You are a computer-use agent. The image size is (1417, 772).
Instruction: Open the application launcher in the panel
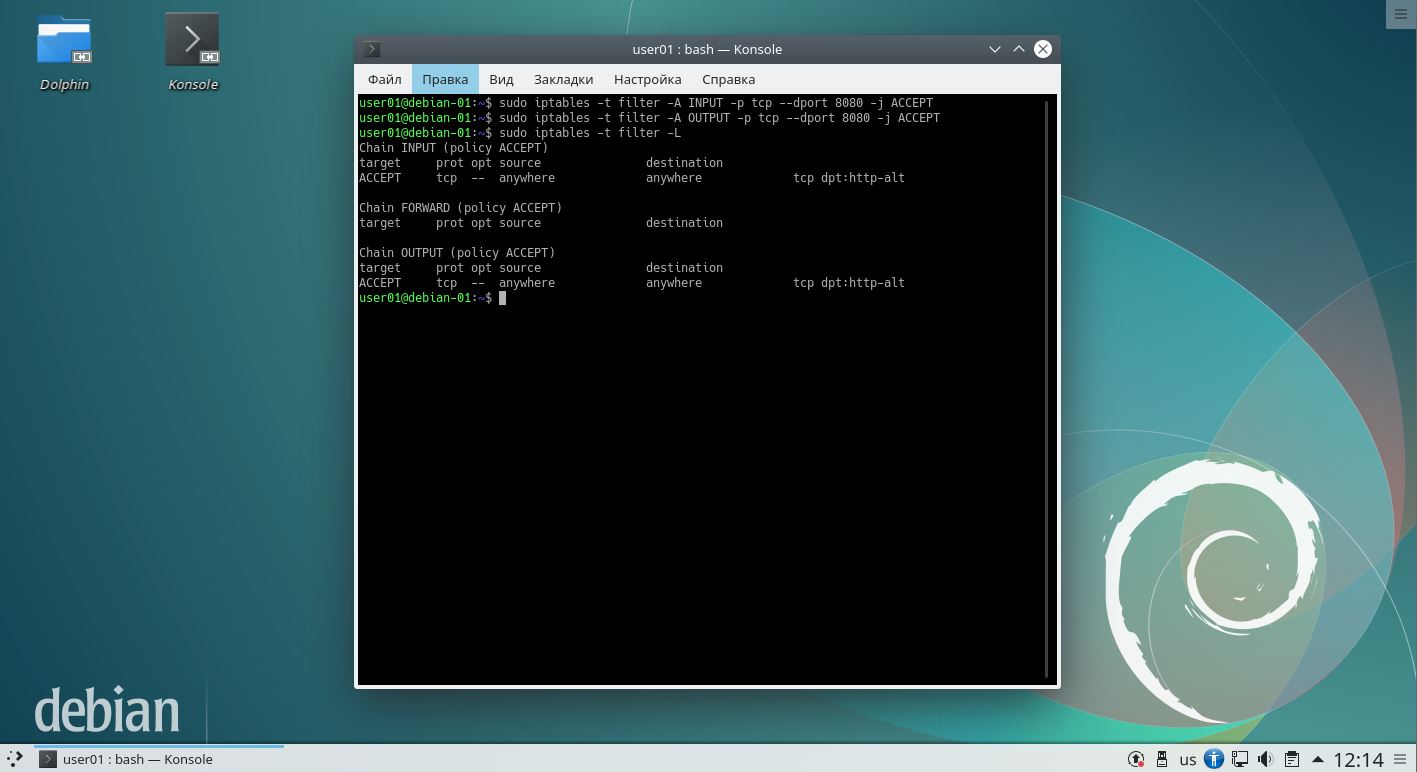point(14,759)
